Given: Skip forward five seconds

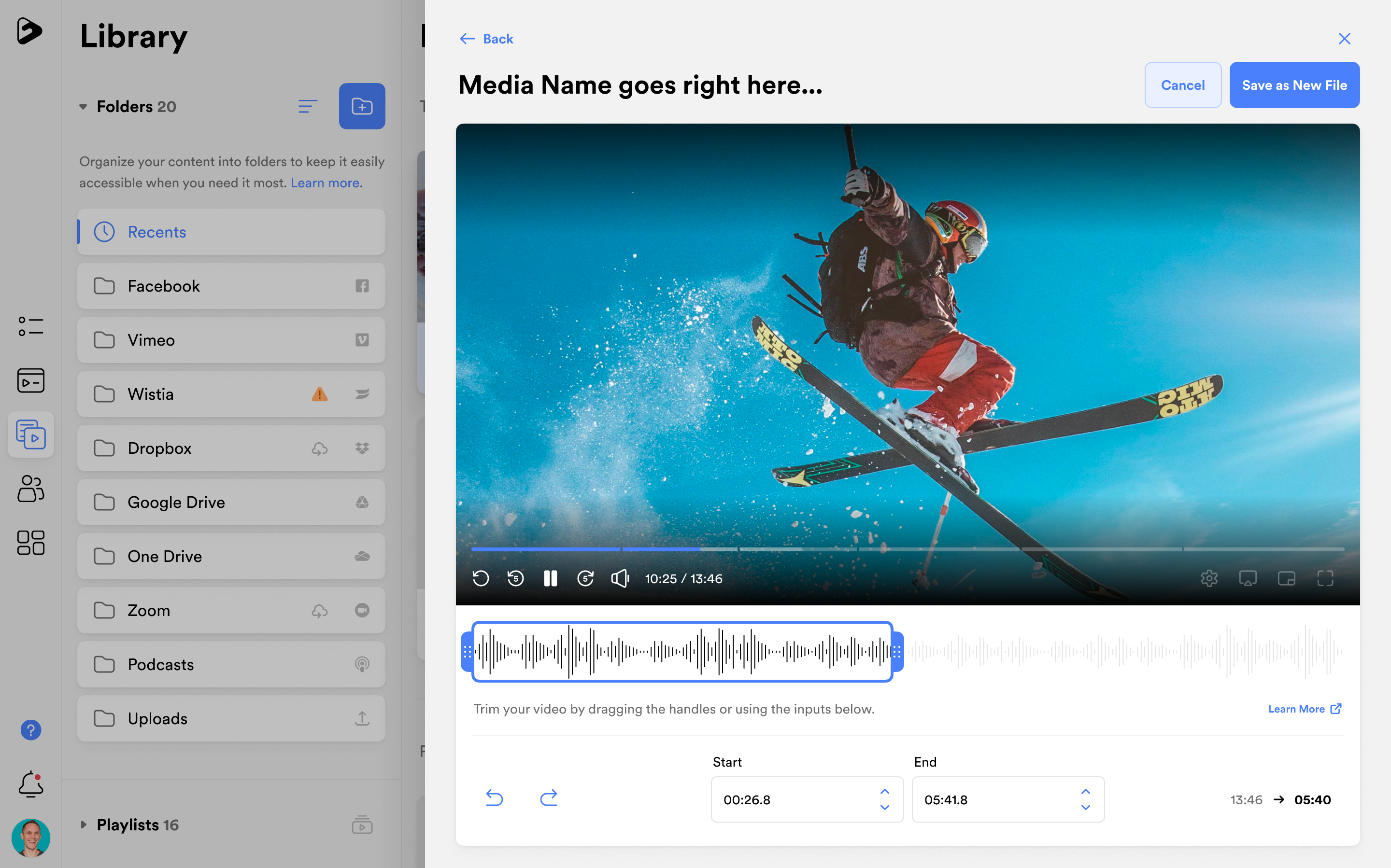Looking at the screenshot, I should point(585,578).
